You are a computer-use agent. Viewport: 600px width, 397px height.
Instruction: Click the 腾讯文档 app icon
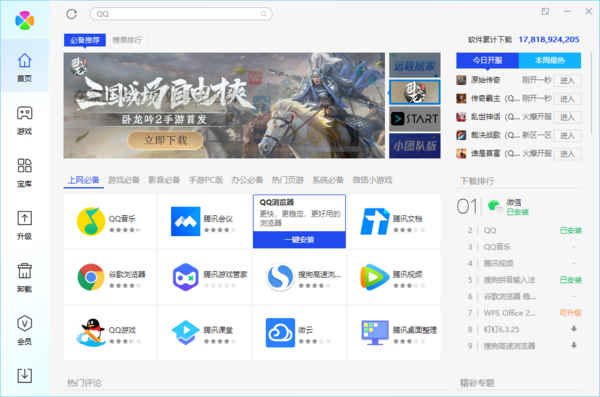pyautogui.click(x=375, y=221)
